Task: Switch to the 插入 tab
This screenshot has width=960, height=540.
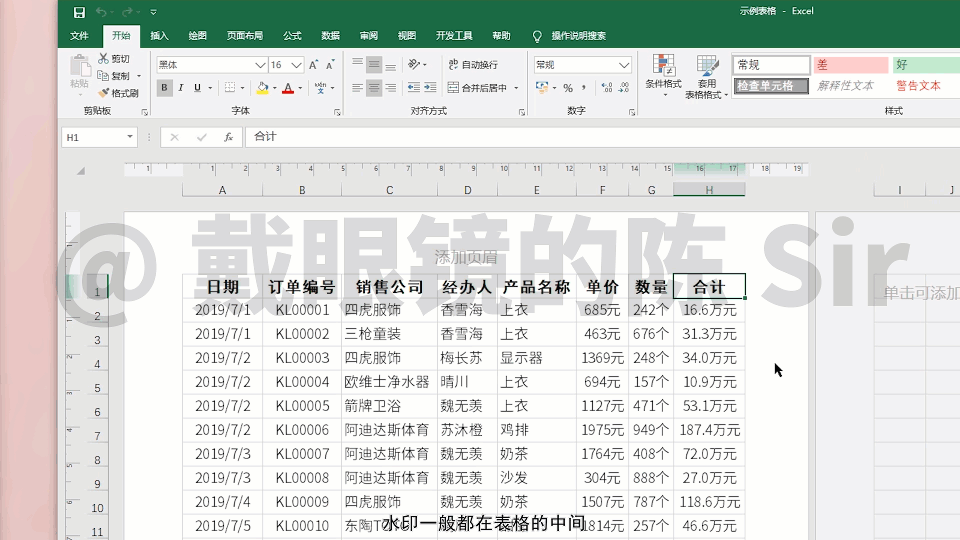Action: 159,36
